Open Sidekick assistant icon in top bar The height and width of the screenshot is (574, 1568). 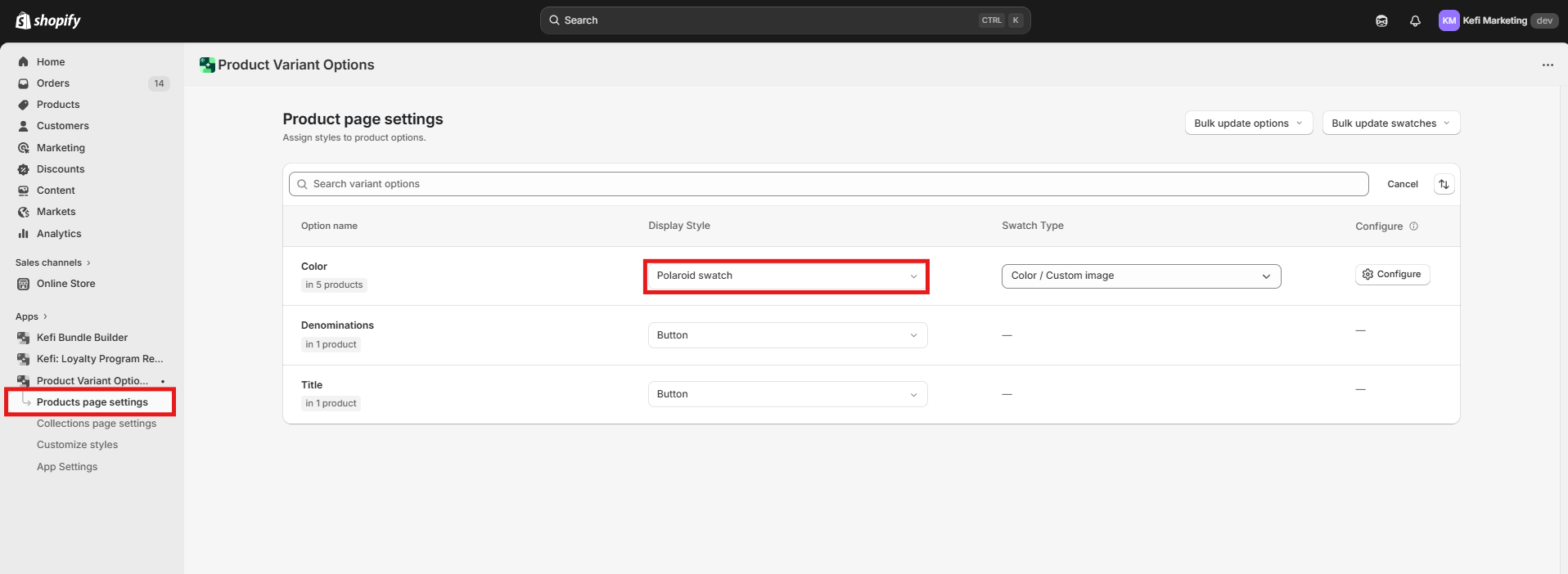coord(1381,20)
